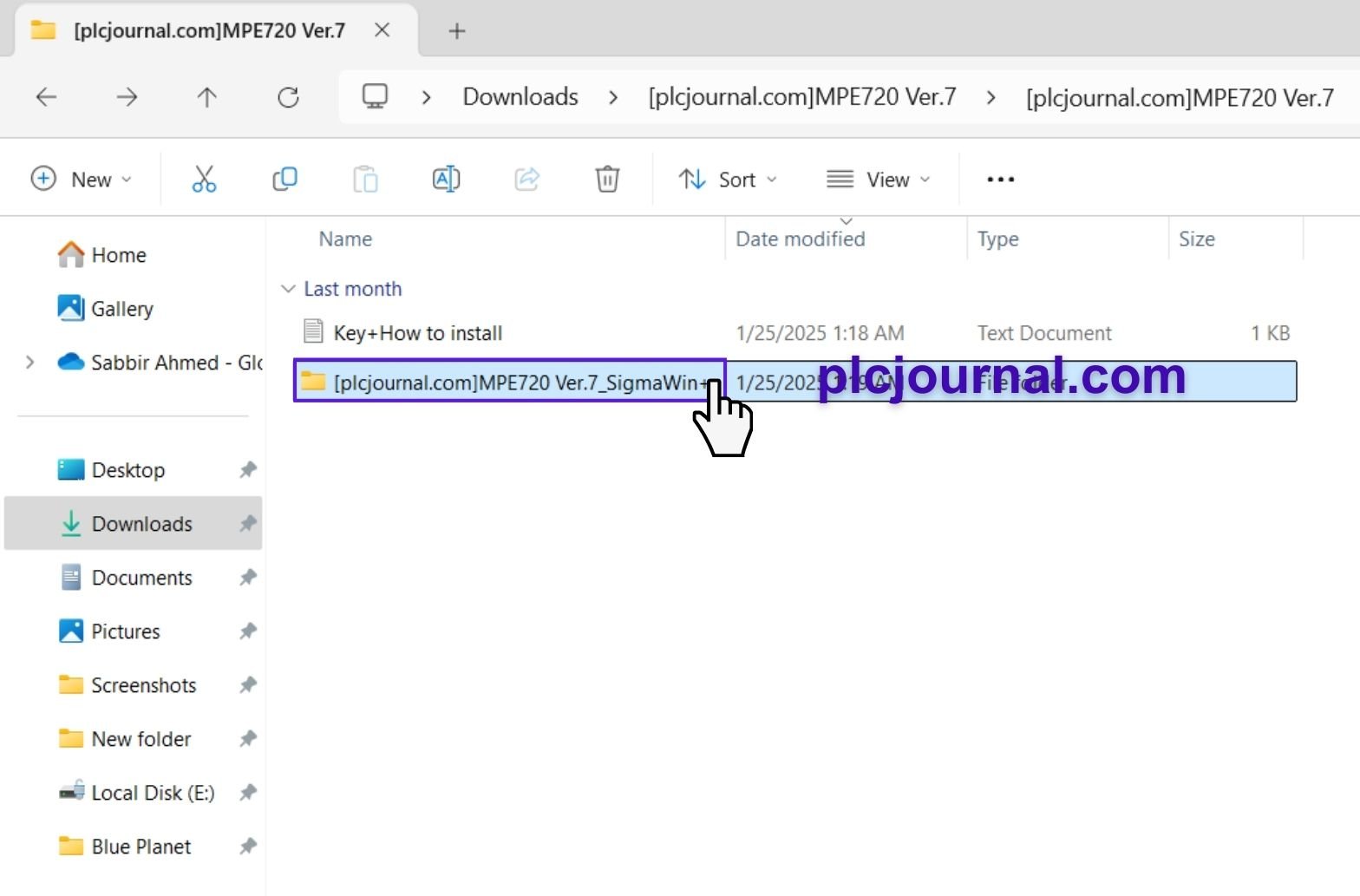Screen dimensions: 1360x896
Task: Close the MPE720 Ver.7 tab
Action: pos(382,30)
